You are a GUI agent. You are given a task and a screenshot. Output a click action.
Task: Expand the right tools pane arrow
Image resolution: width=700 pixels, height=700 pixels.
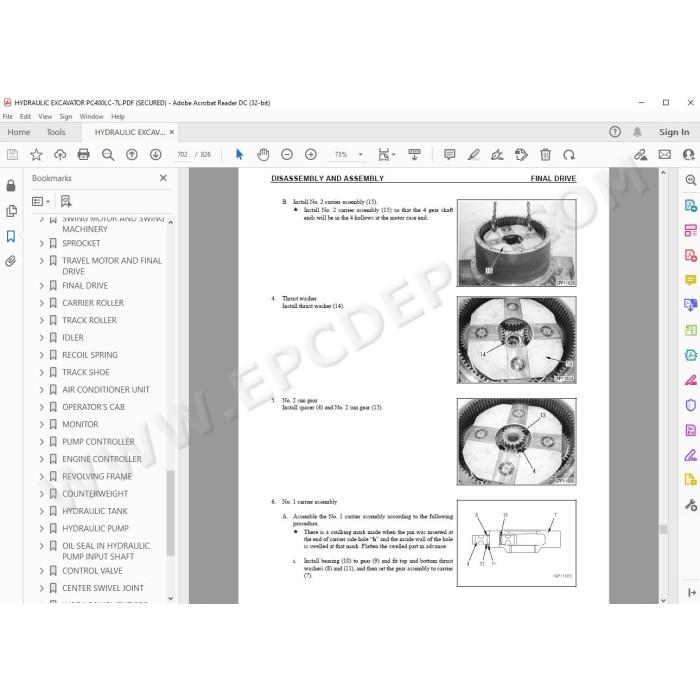pos(692,592)
